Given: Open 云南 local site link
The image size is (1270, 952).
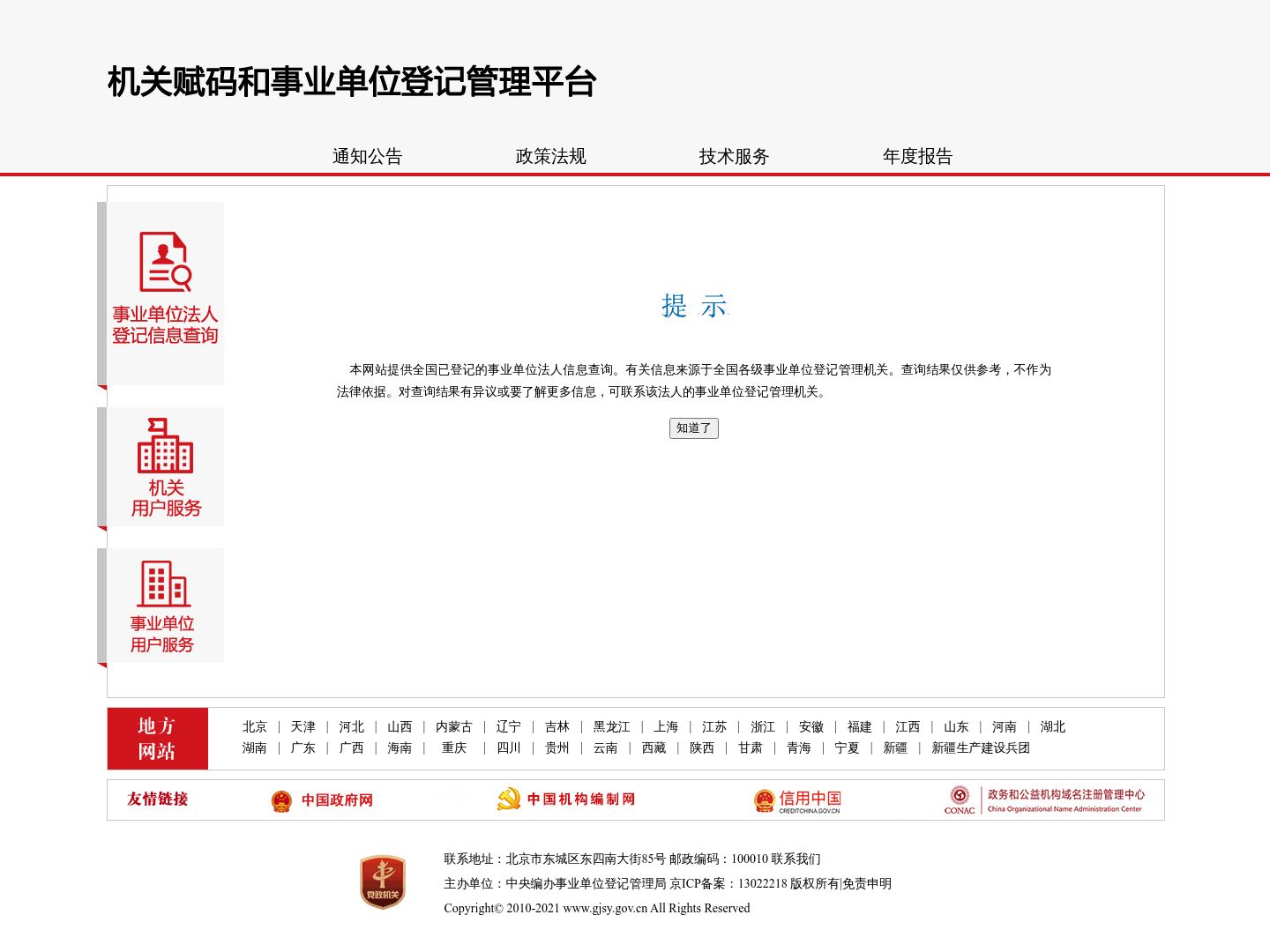Looking at the screenshot, I should pos(606,748).
